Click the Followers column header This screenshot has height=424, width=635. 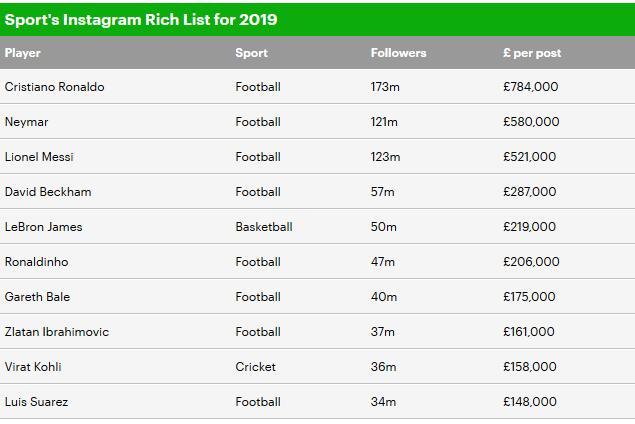[398, 53]
